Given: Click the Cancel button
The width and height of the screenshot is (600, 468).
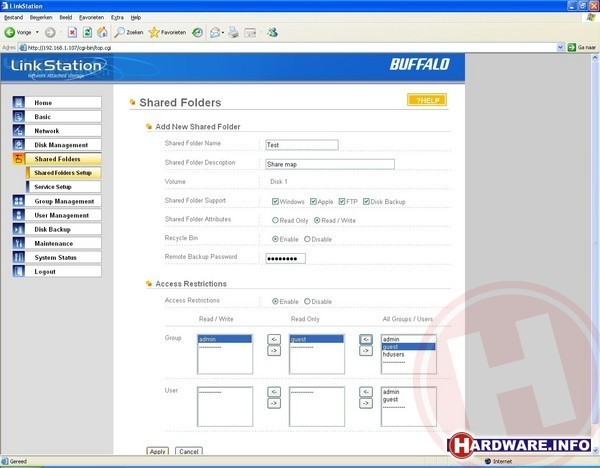Looking at the screenshot, I should 189,451.
